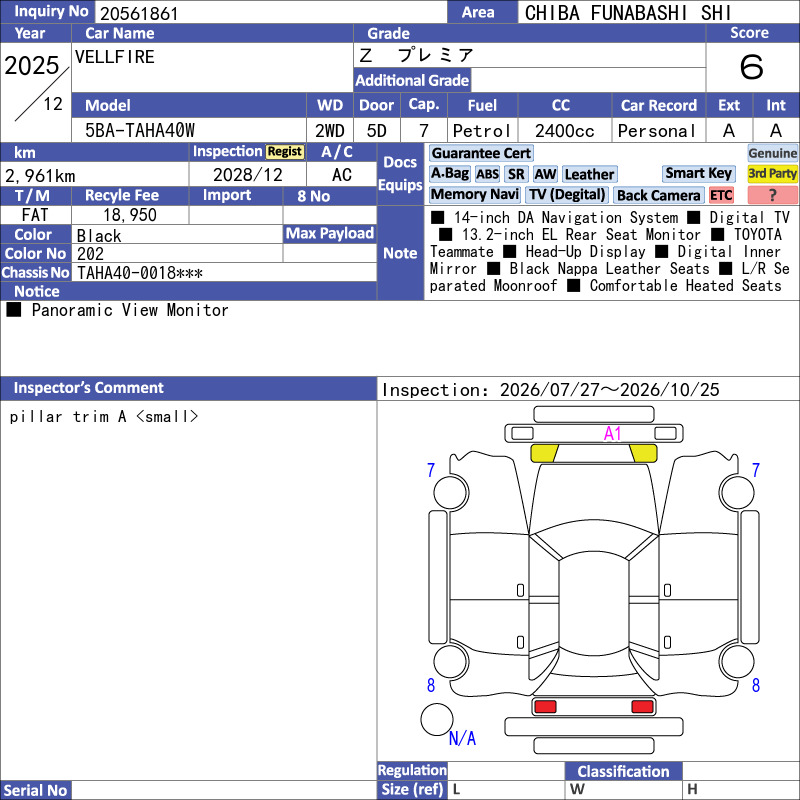Click the score value 6

pyautogui.click(x=752, y=67)
